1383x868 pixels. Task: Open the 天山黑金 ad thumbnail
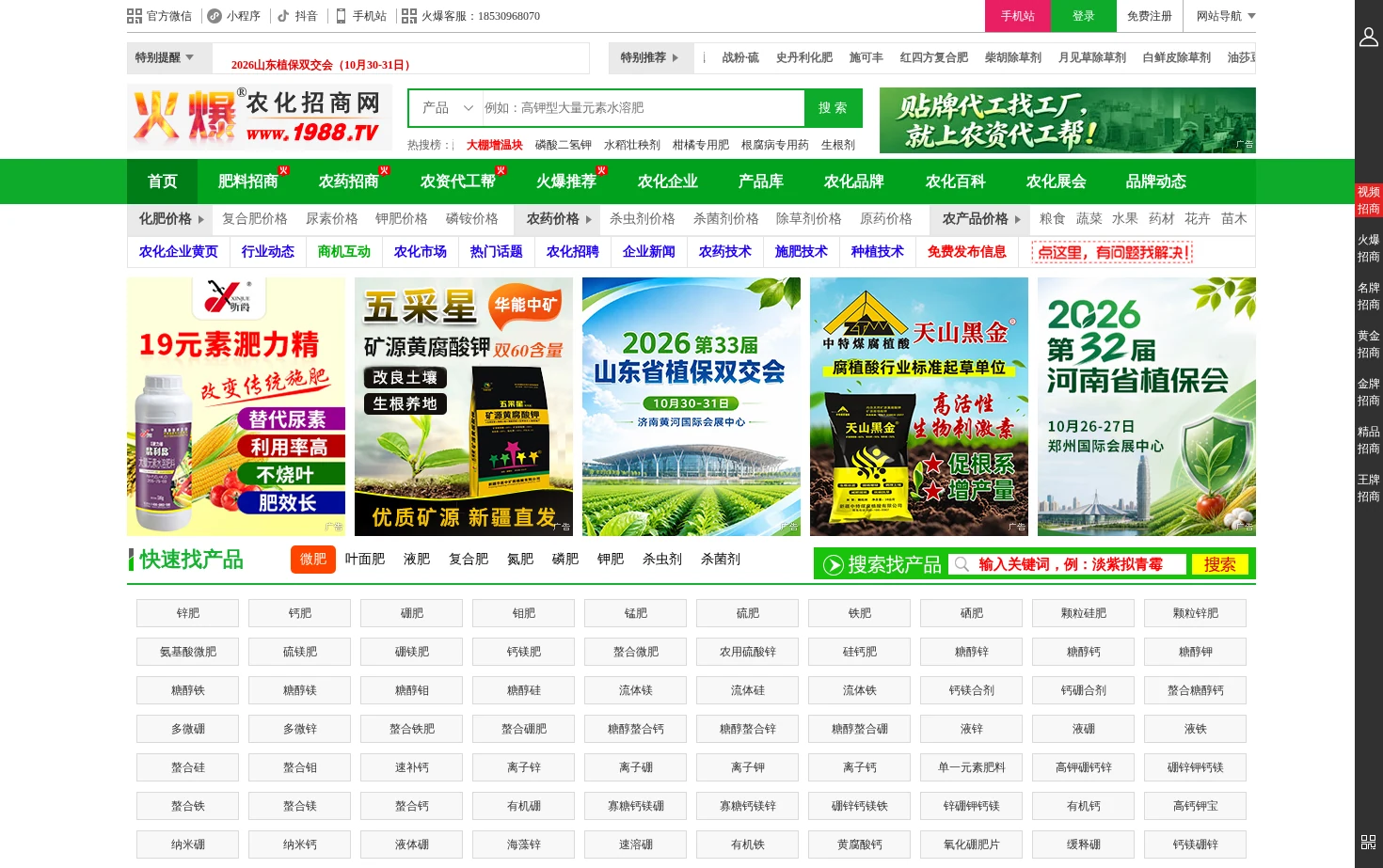(919, 406)
